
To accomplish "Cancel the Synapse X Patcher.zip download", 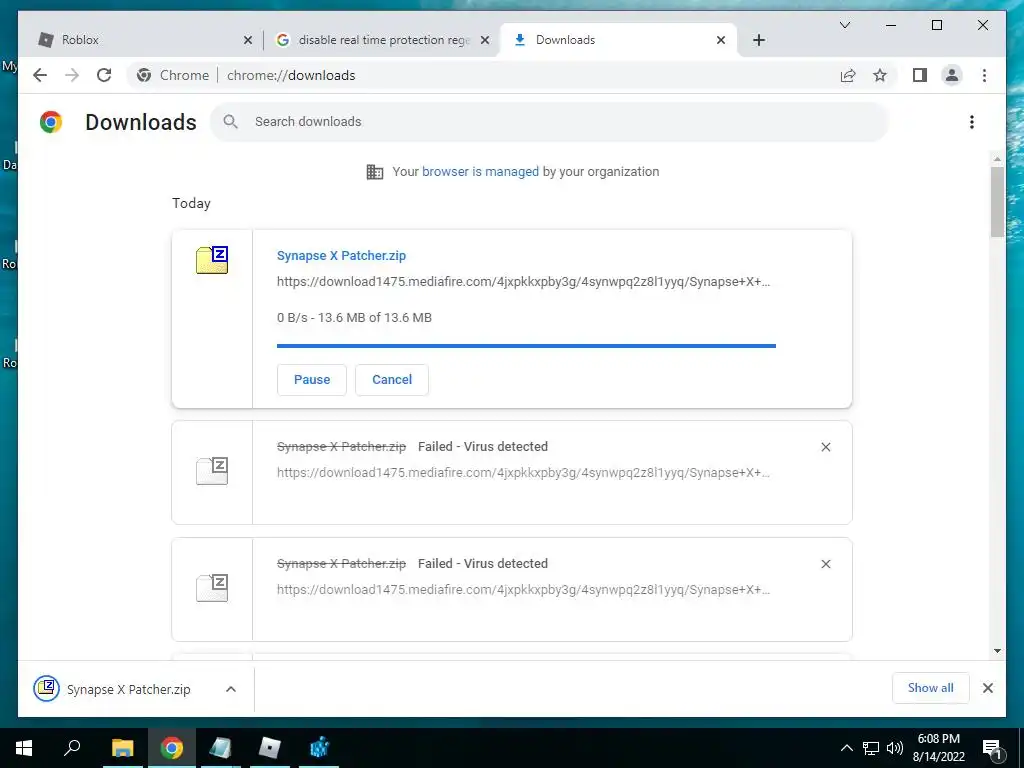I will tap(392, 379).
